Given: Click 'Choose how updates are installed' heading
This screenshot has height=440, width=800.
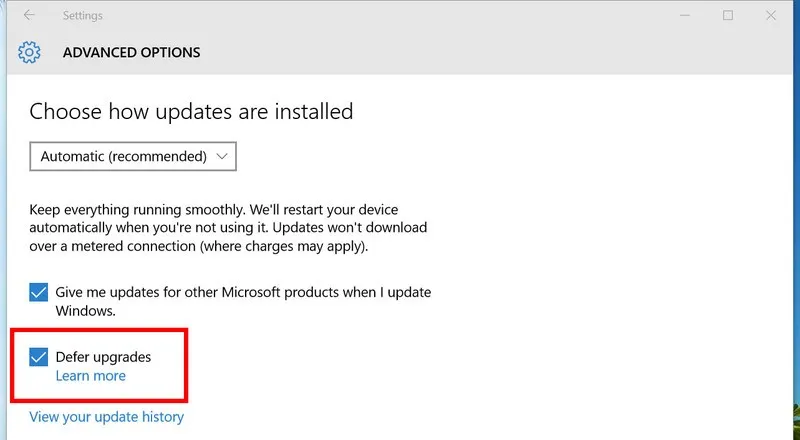Looking at the screenshot, I should click(191, 111).
